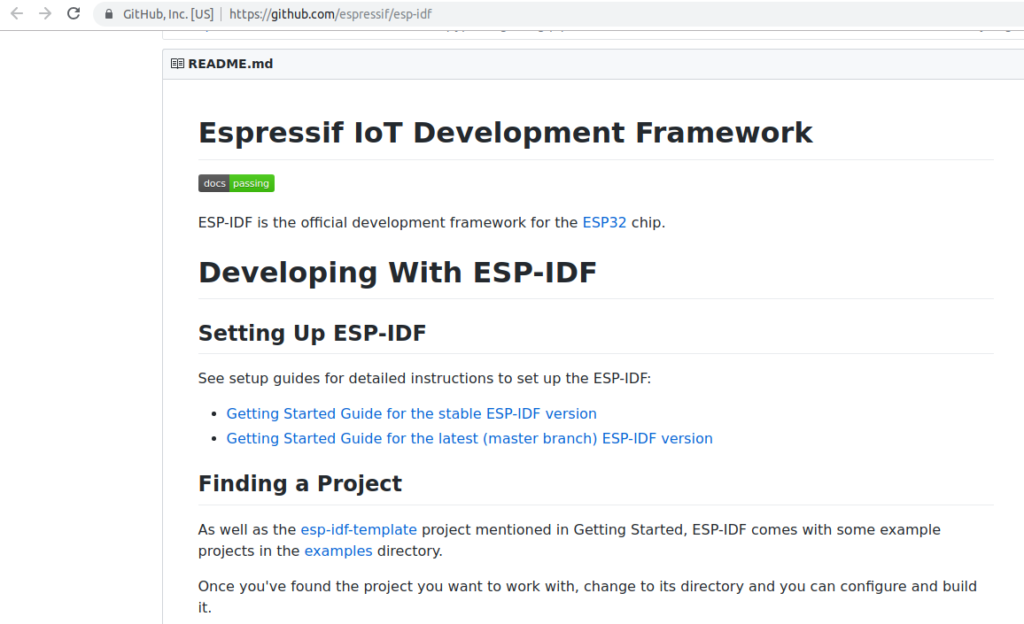Viewport: 1024px width, 624px height.
Task: Click the Developing With ESP-IDF heading
Action: pos(398,273)
